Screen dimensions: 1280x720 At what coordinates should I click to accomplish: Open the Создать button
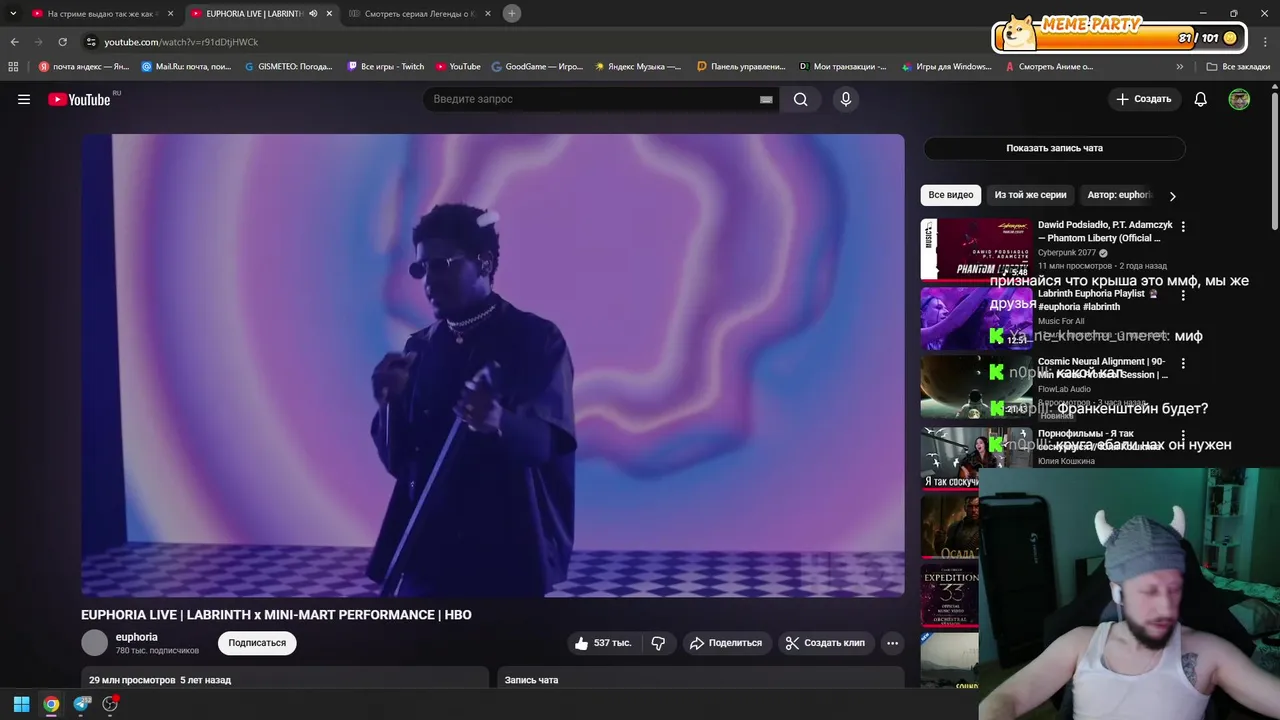[1144, 99]
